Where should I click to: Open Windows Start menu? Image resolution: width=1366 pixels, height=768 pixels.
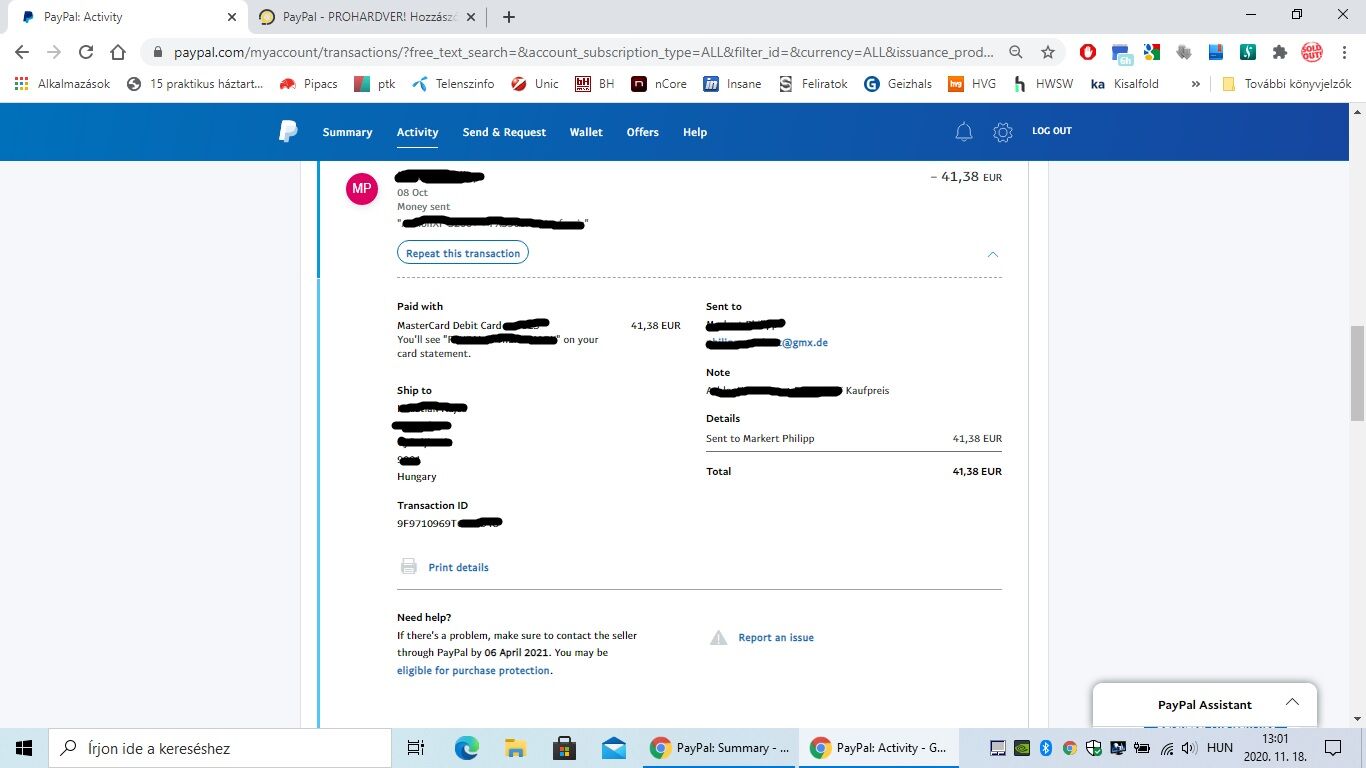(24, 748)
